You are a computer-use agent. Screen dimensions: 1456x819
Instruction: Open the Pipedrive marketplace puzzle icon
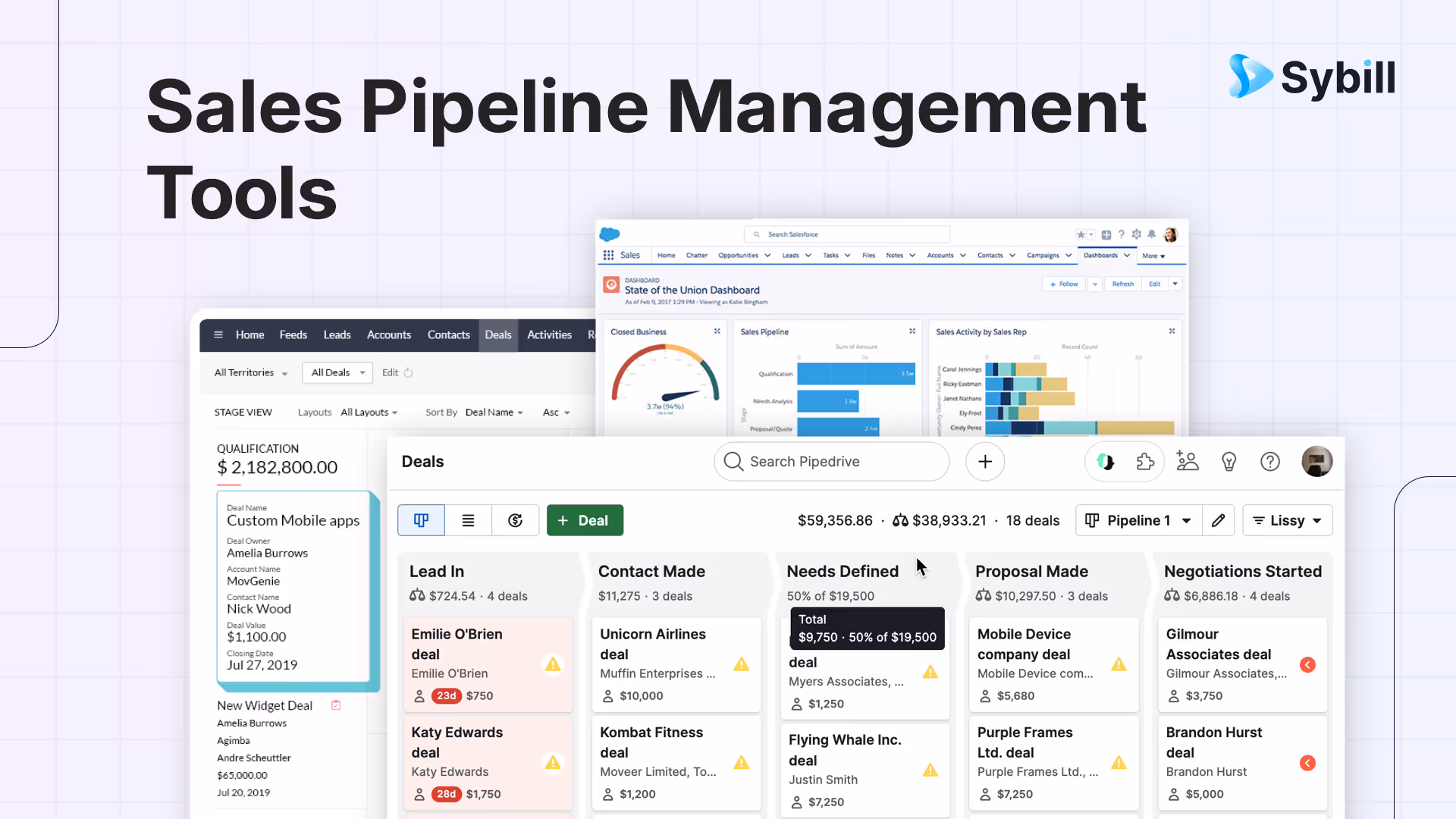point(1145,462)
